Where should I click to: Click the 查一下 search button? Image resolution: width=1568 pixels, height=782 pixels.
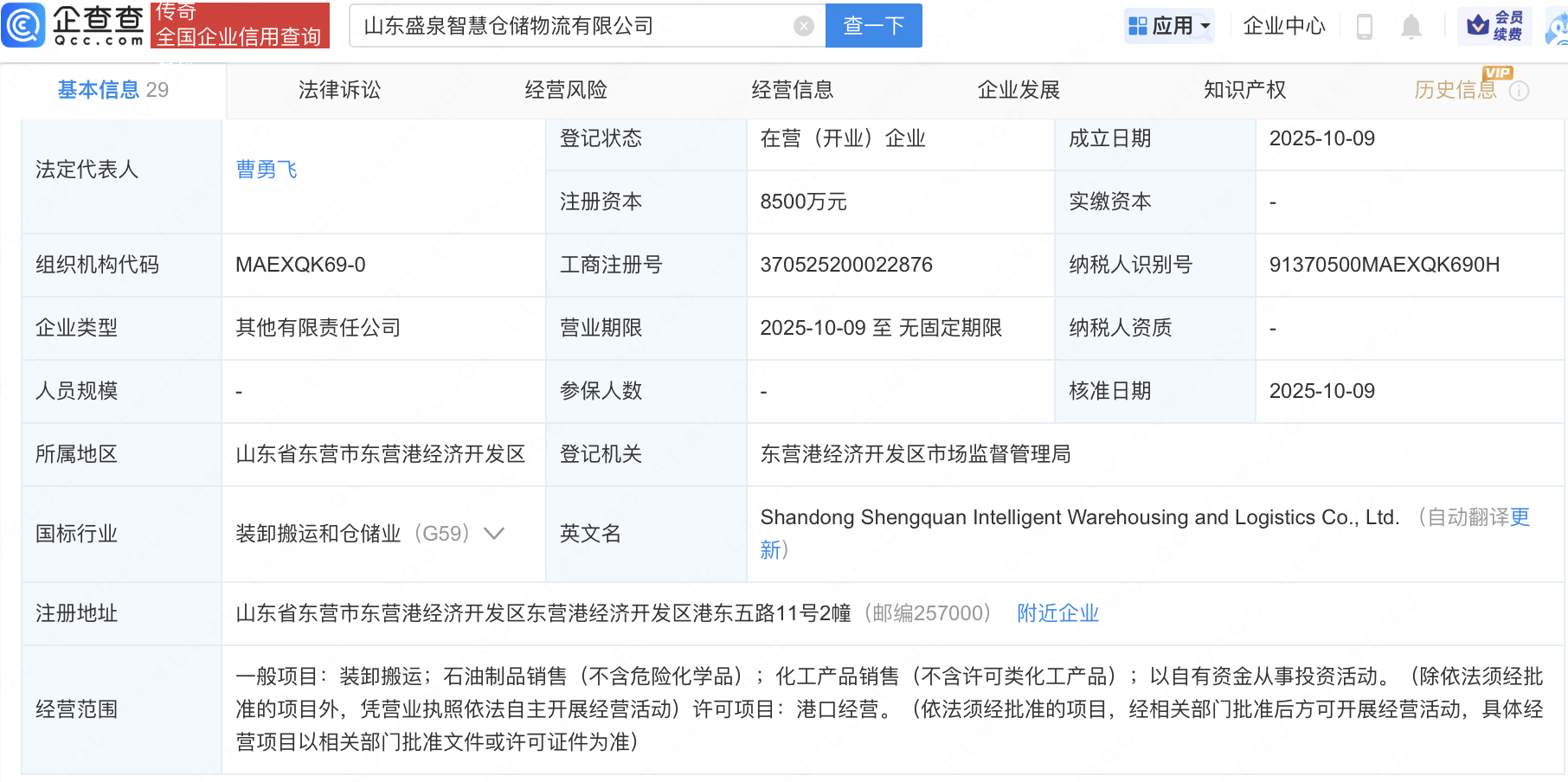click(x=873, y=26)
